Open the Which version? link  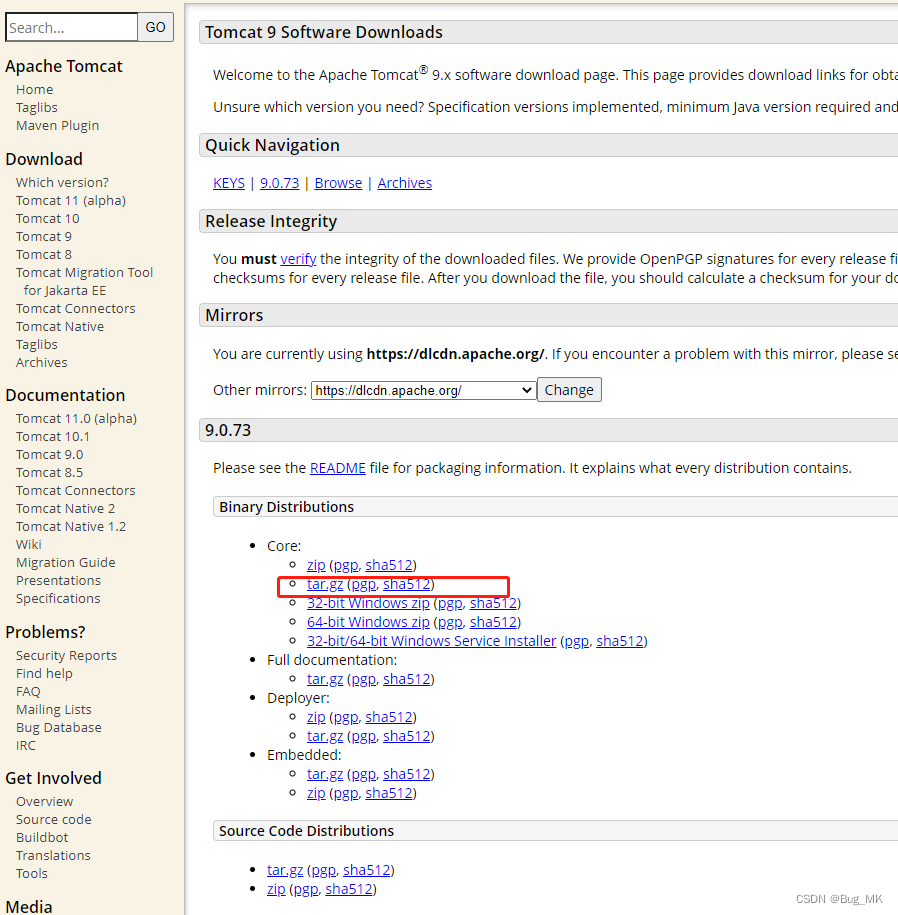[62, 182]
